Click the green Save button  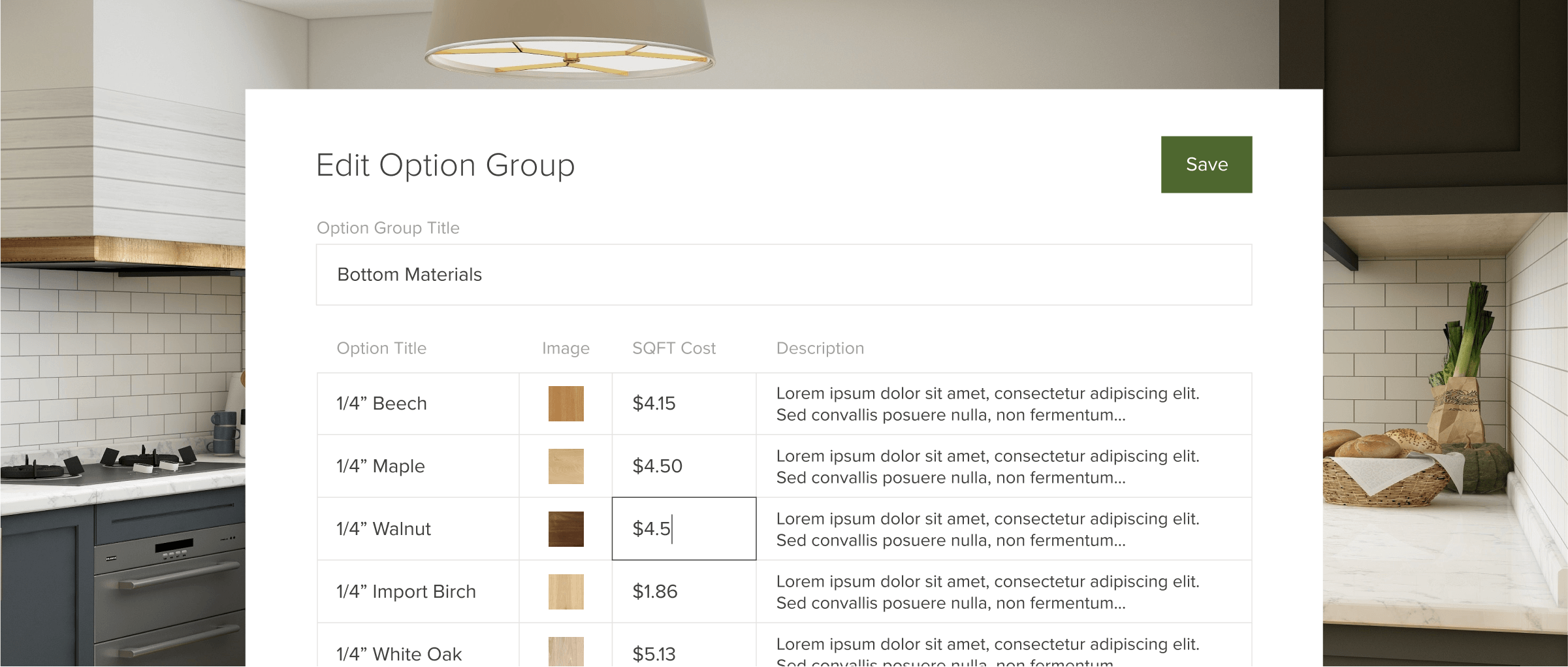click(1206, 165)
